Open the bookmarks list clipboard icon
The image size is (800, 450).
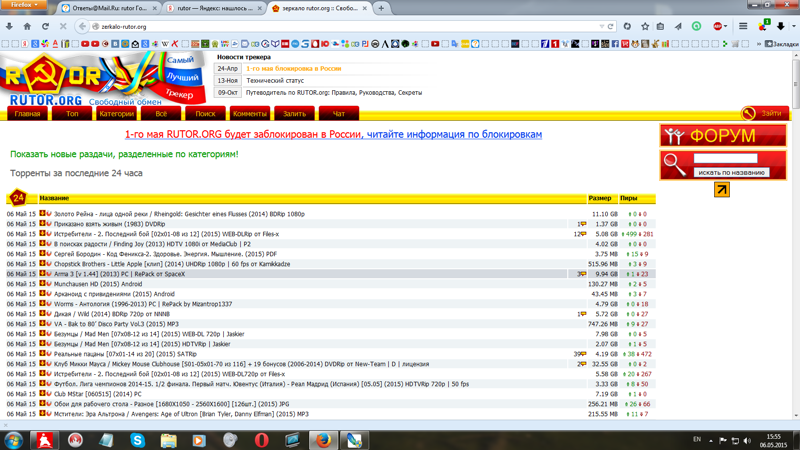tap(660, 26)
